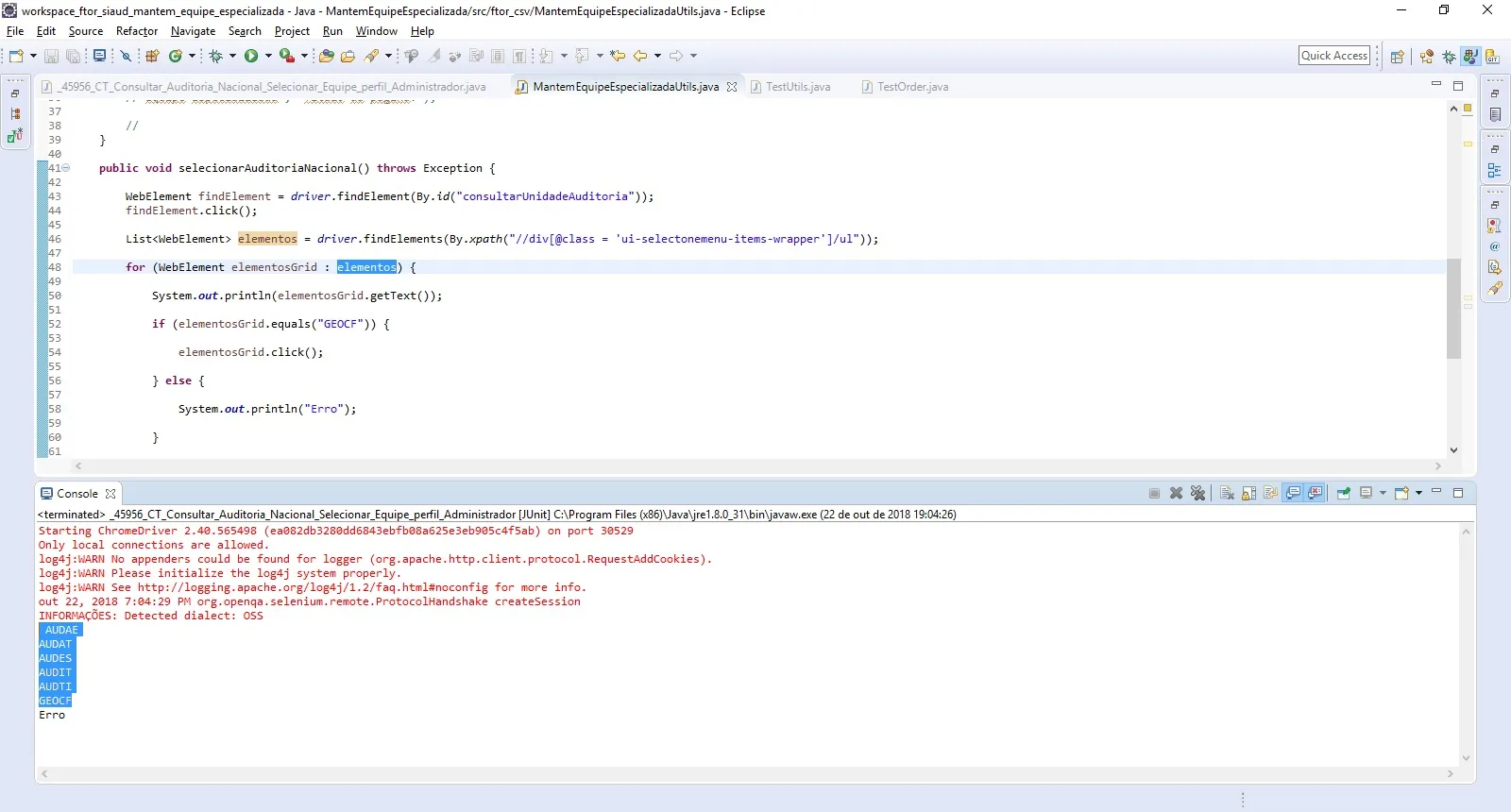
Task: Click the Last Edit Location arrow icon
Action: point(618,56)
